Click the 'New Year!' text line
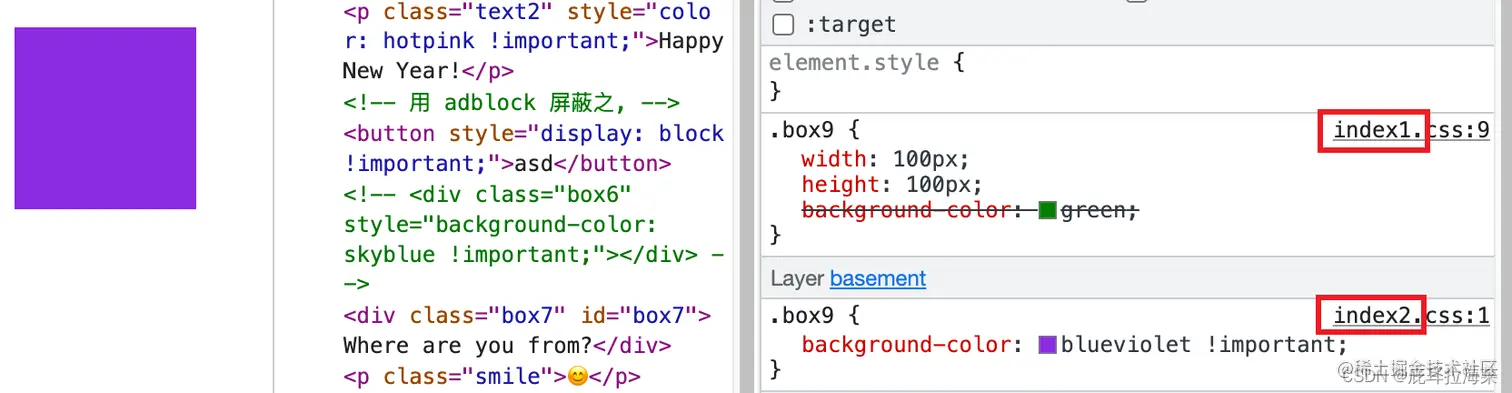Image resolution: width=1512 pixels, height=393 pixels. (402, 71)
